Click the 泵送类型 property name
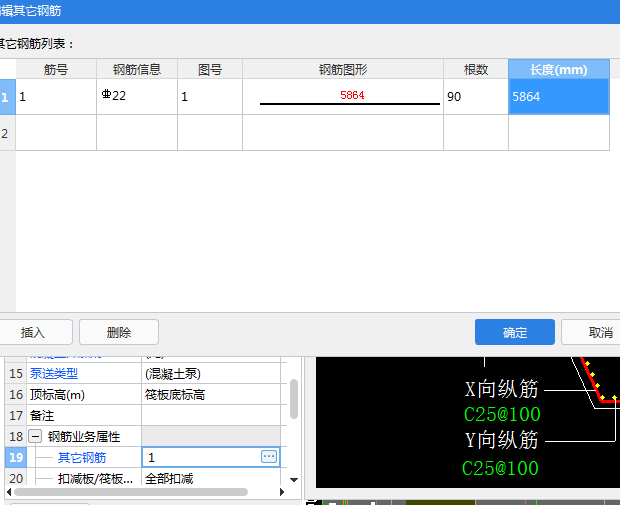This screenshot has height=505, width=620. pyautogui.click(x=54, y=373)
